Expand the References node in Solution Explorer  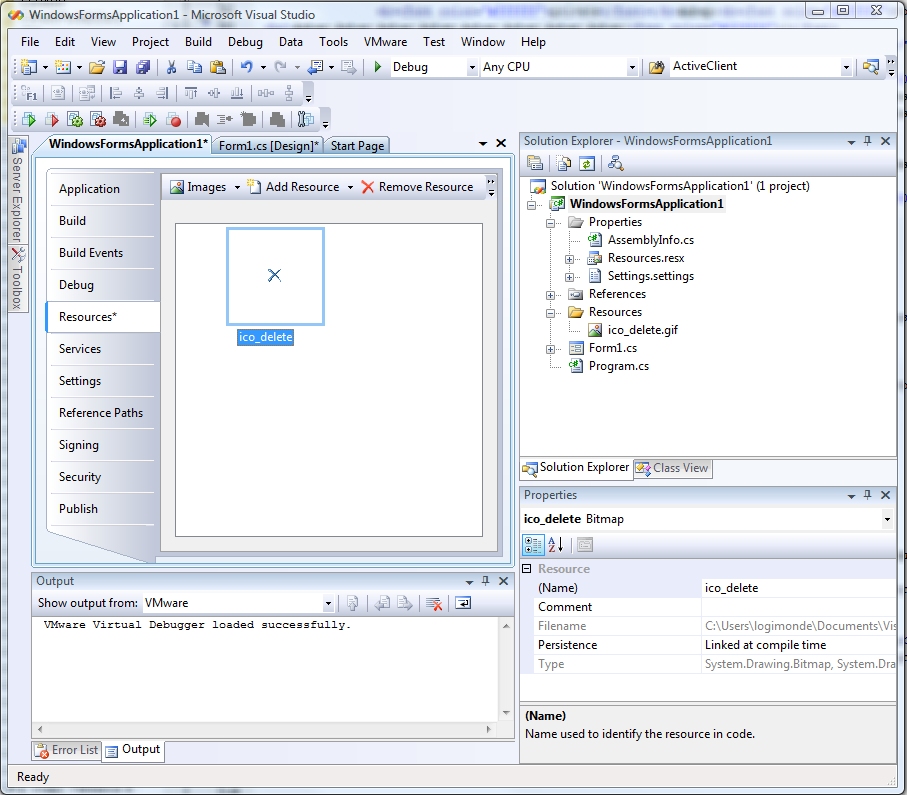tap(550, 294)
